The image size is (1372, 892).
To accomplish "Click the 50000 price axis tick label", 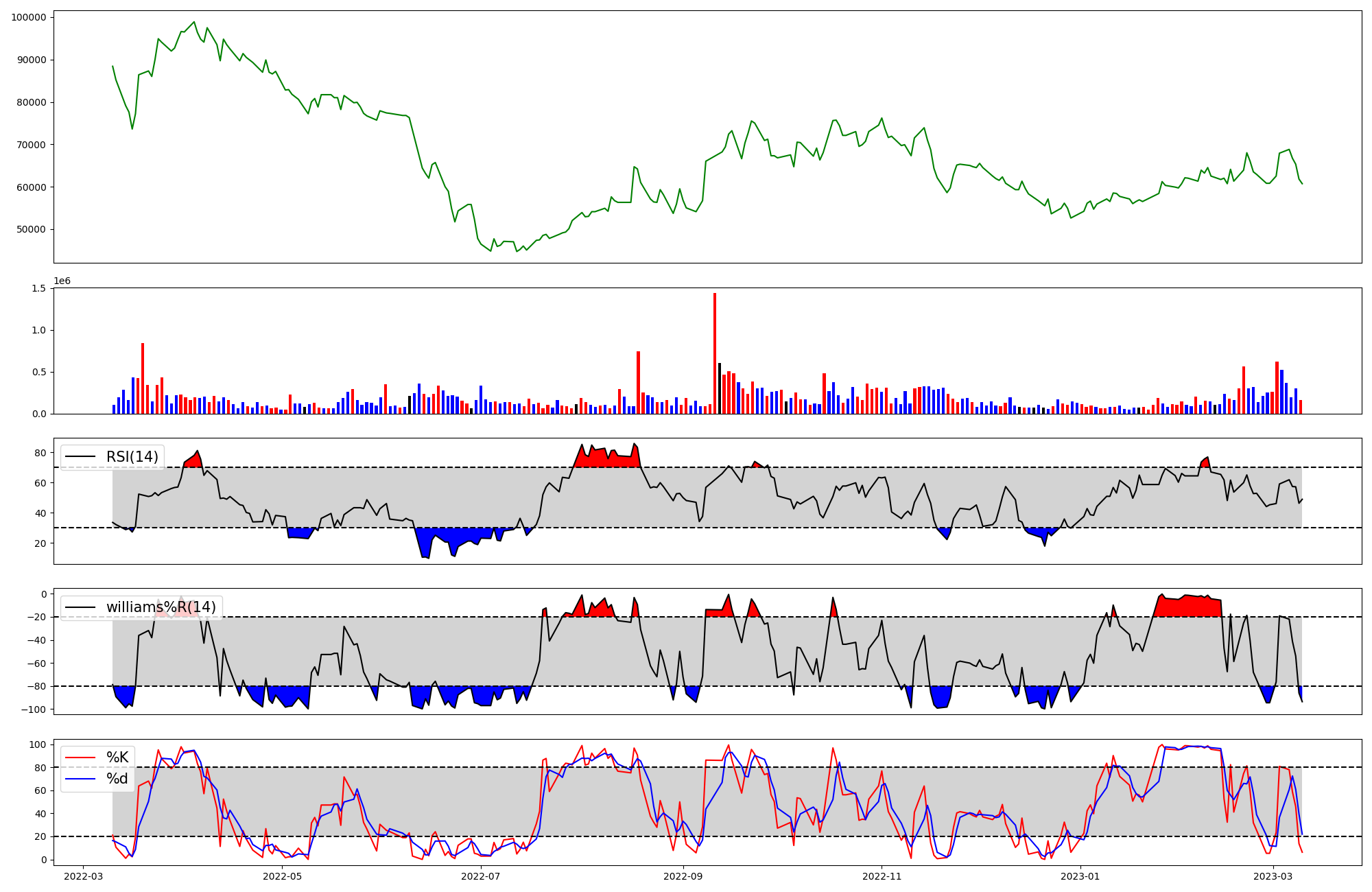I will [32, 229].
